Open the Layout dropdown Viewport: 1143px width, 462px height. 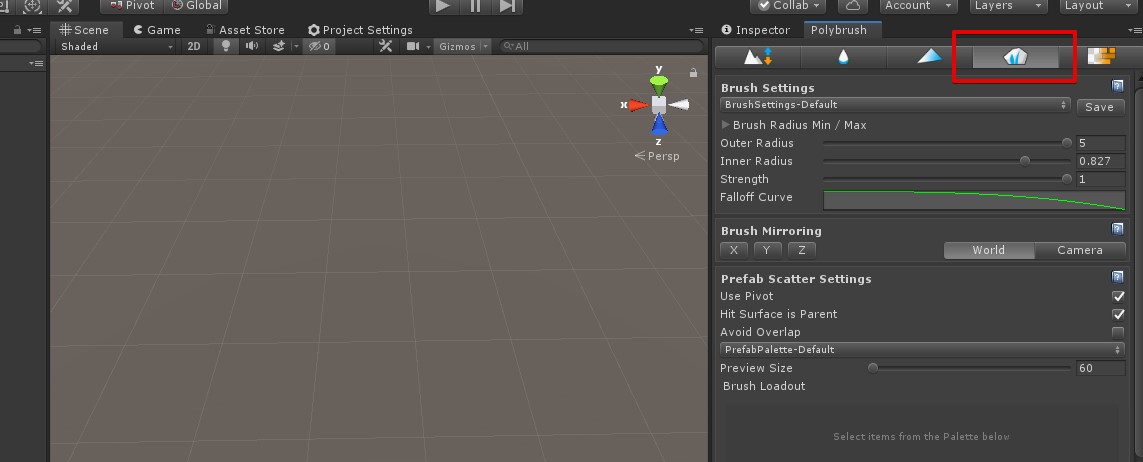click(1097, 6)
